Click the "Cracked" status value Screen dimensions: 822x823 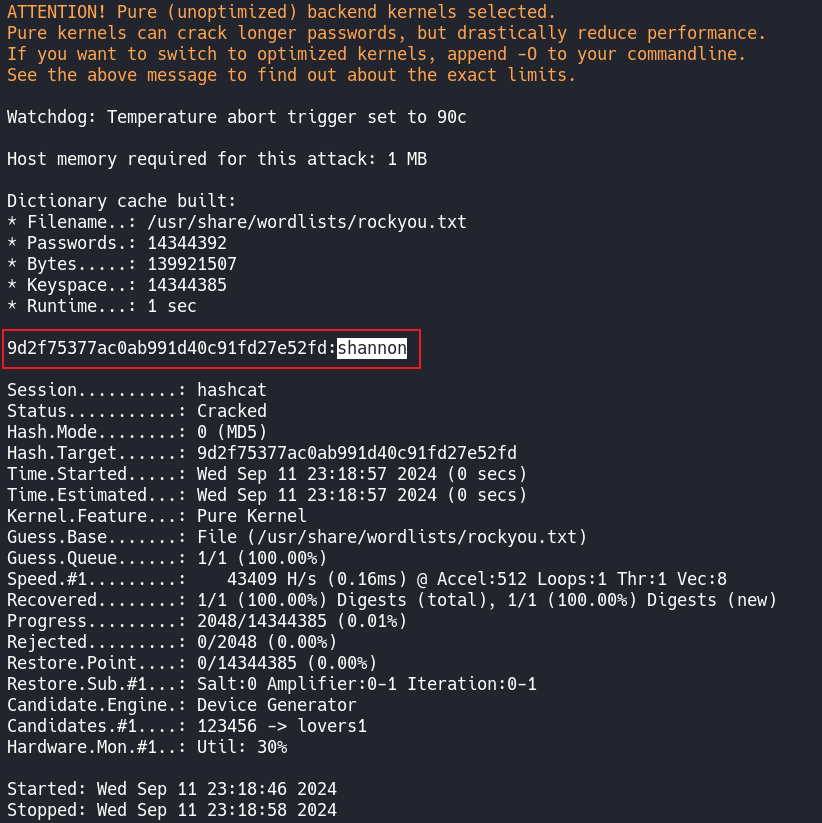(x=231, y=411)
